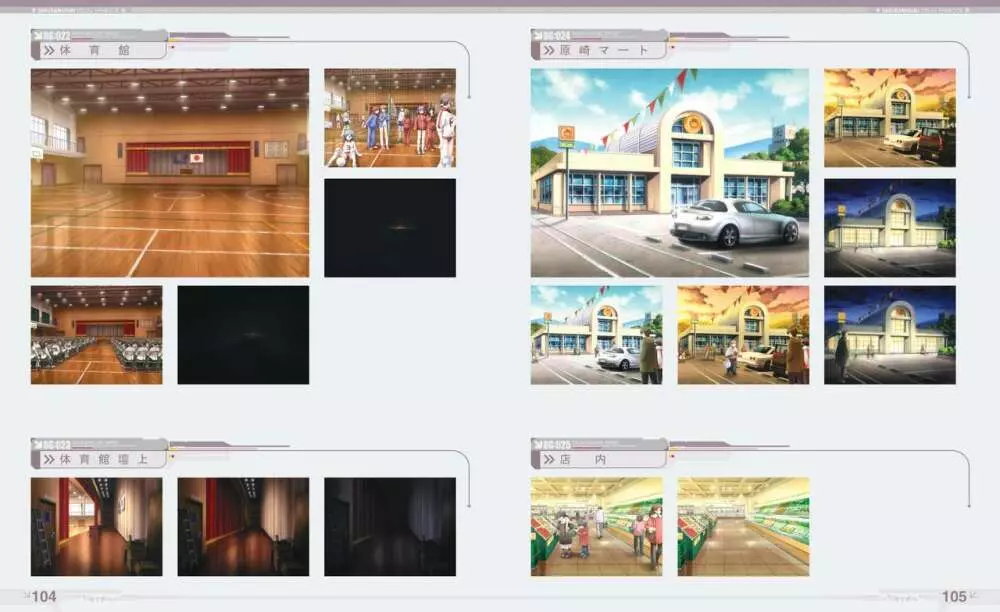This screenshot has height=612, width=1000.
Task: Open the brightly lit stage thumbnail with red curtain
Action: (x=96, y=525)
